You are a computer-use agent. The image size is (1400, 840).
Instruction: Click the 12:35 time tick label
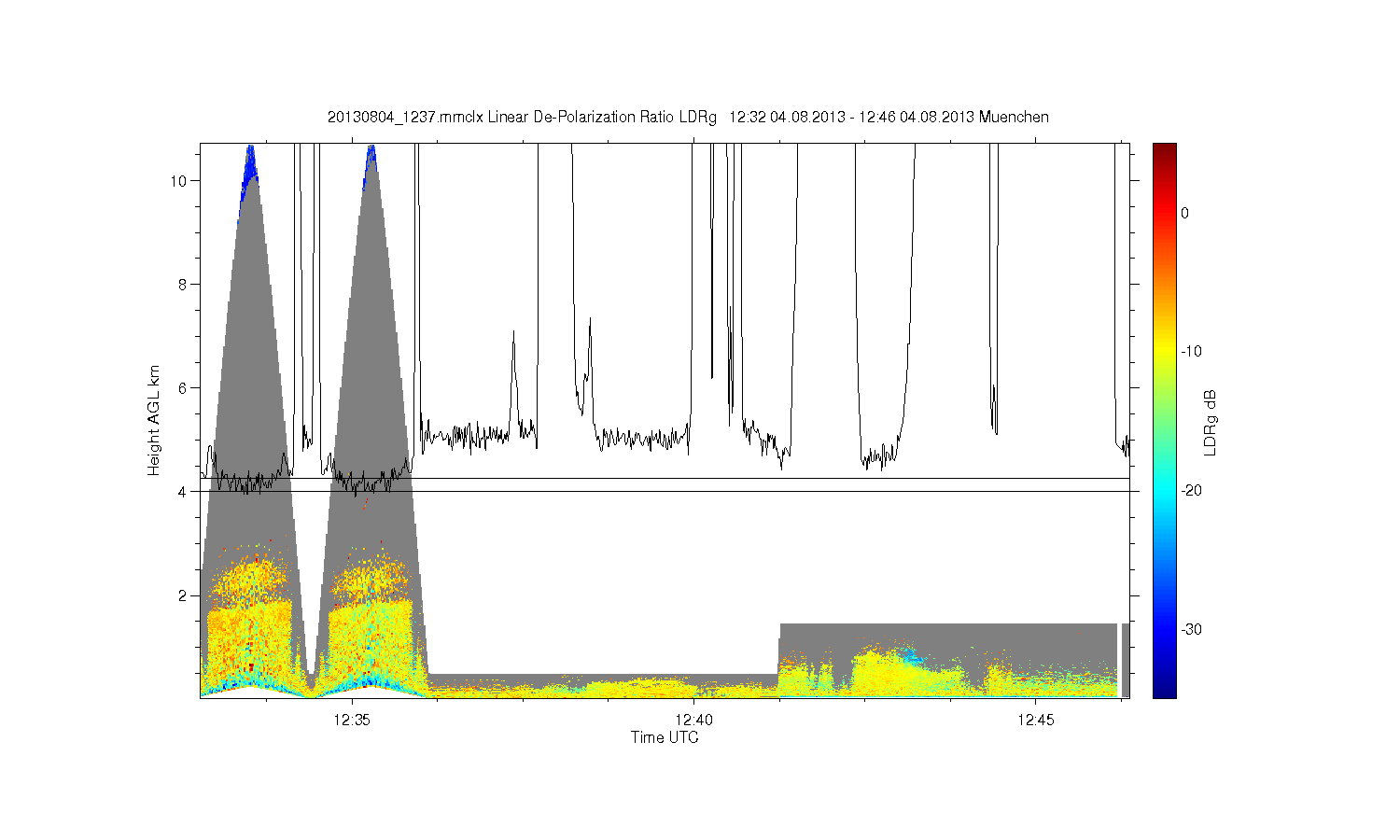pyautogui.click(x=352, y=721)
